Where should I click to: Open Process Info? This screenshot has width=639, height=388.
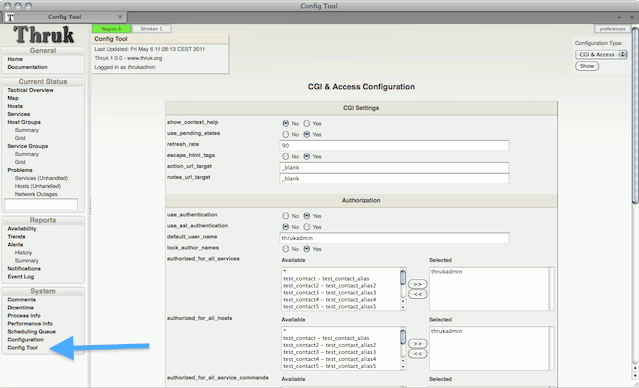pos(24,315)
